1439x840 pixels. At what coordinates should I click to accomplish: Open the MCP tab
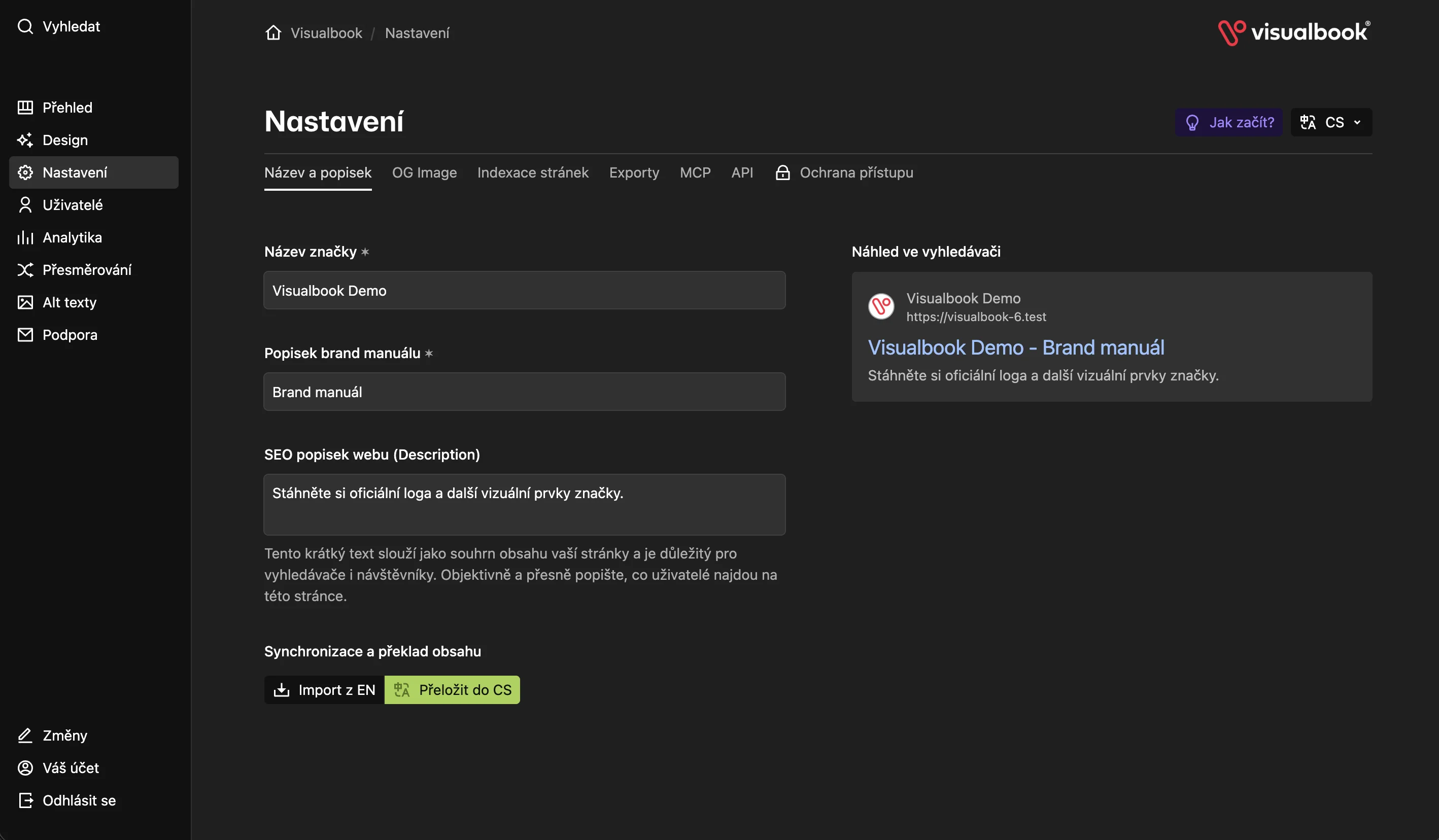coord(695,172)
